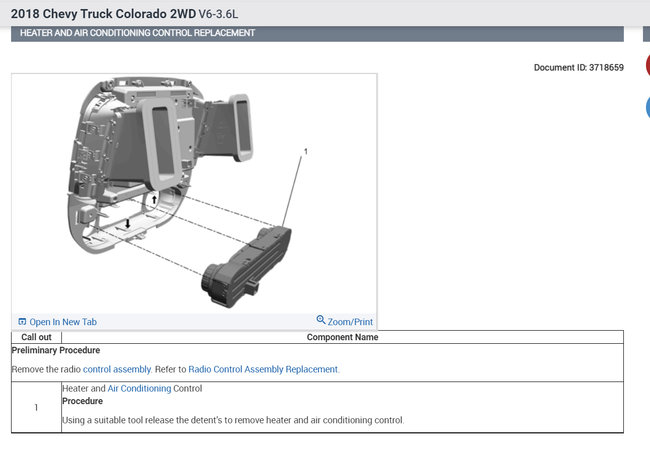Screen dimensions: 650x455
Task: Click the 'Component Name' column header
Action: (342, 337)
